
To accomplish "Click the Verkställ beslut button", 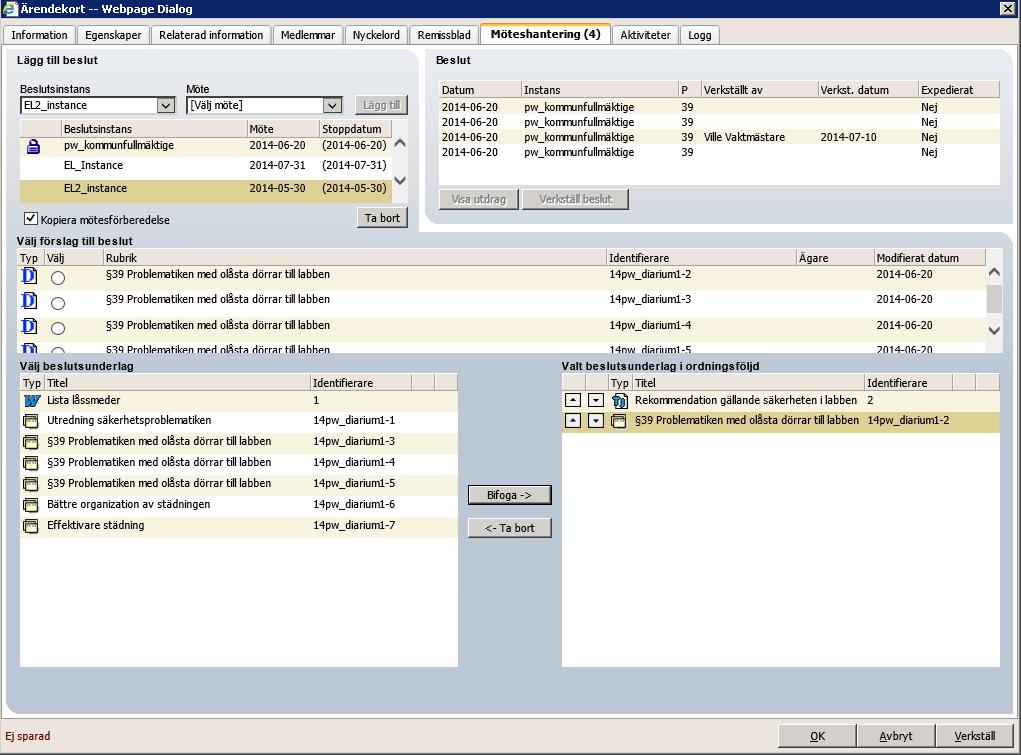I will [576, 199].
